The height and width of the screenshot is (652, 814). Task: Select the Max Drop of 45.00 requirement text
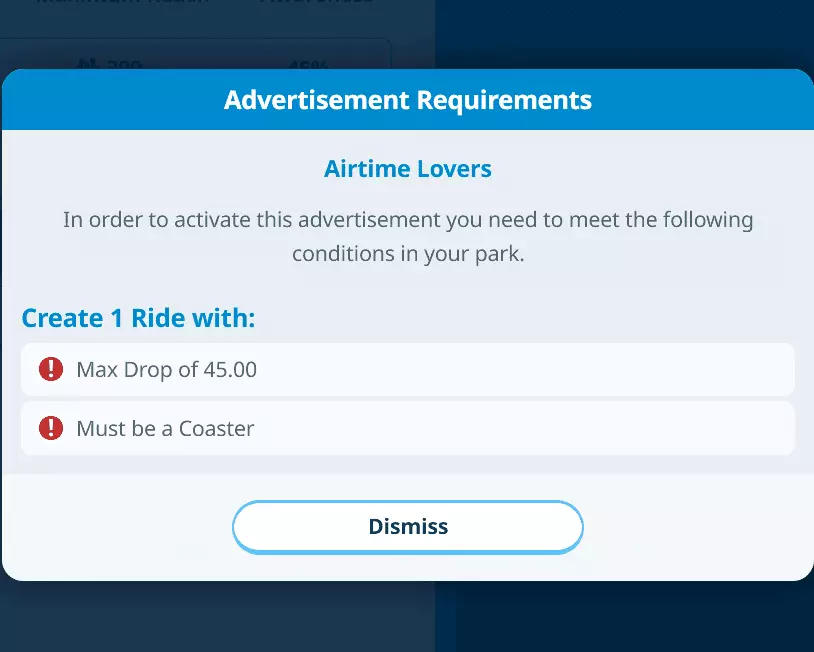(x=166, y=370)
